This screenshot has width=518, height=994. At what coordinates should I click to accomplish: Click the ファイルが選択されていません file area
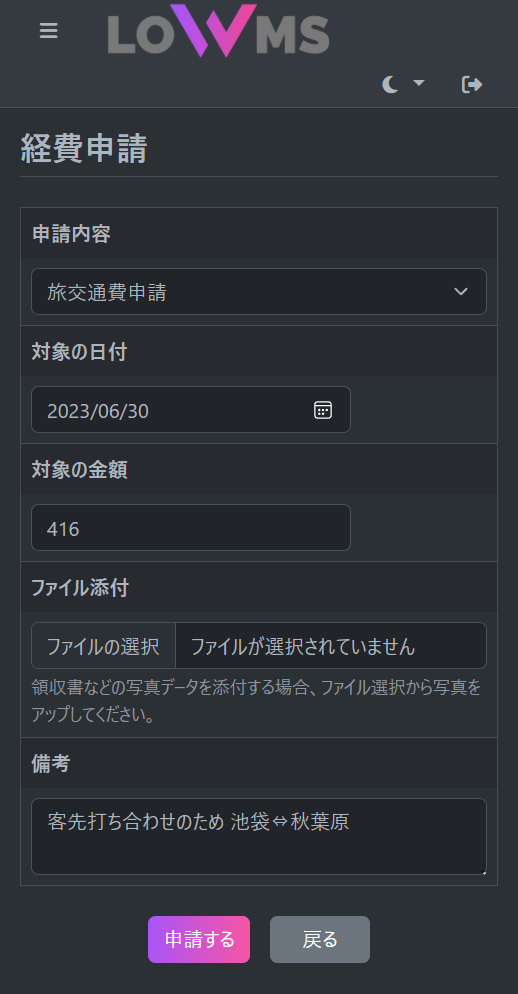point(330,645)
